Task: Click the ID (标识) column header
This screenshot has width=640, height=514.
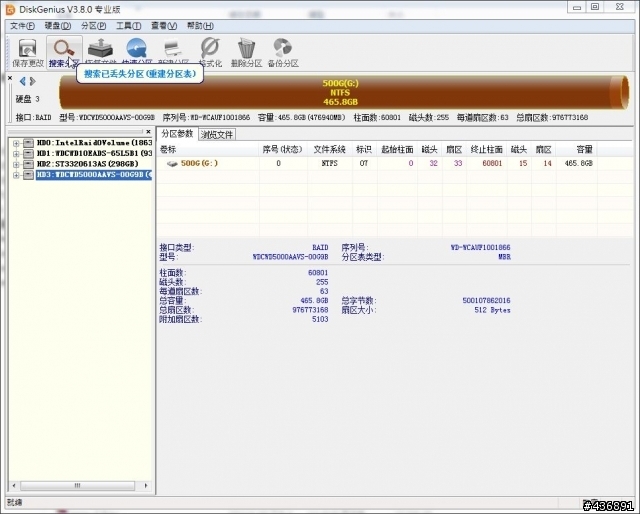Action: 364,149
